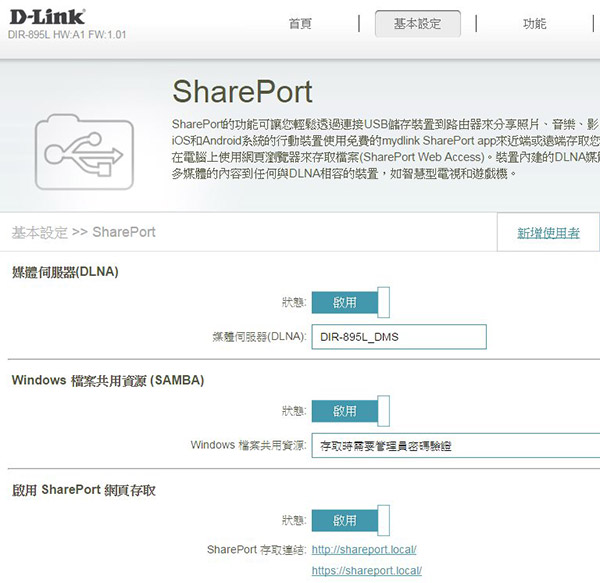Click the DIR-895L_DMS name field

click(x=398, y=338)
